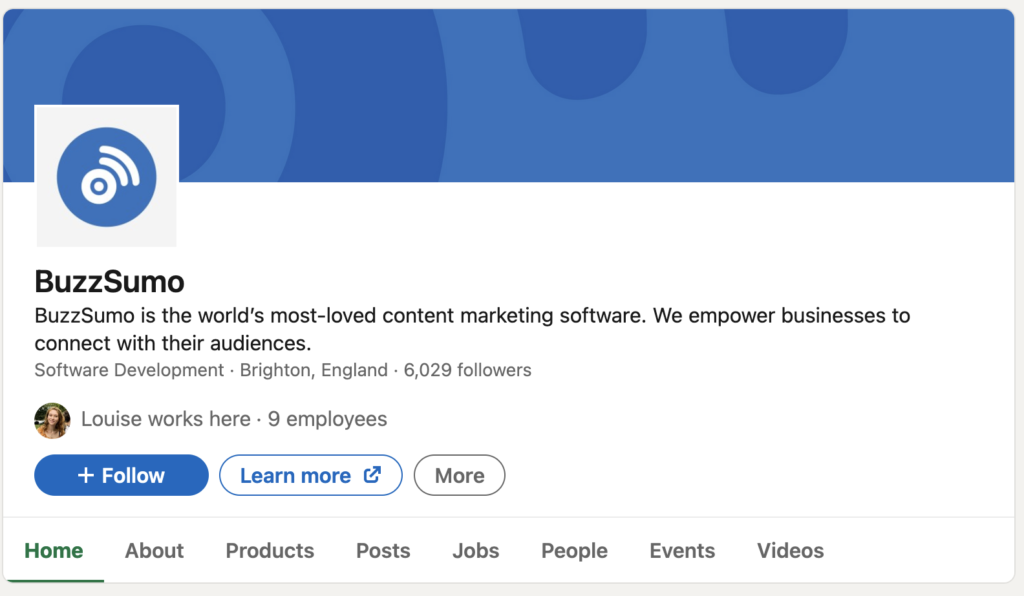
Task: Click the BuzzSumo company name heading
Action: (109, 281)
